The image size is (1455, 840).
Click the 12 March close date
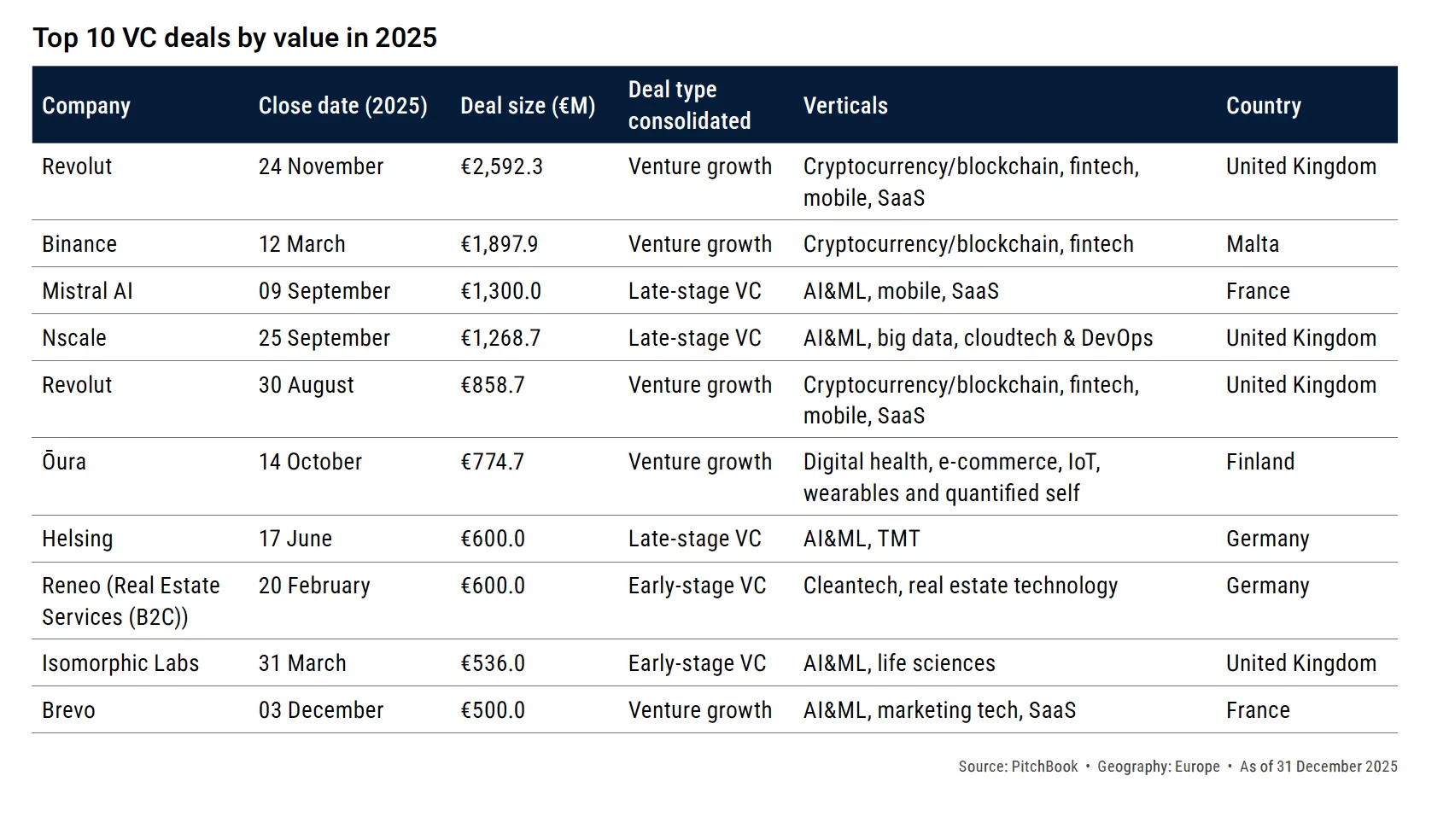point(301,244)
